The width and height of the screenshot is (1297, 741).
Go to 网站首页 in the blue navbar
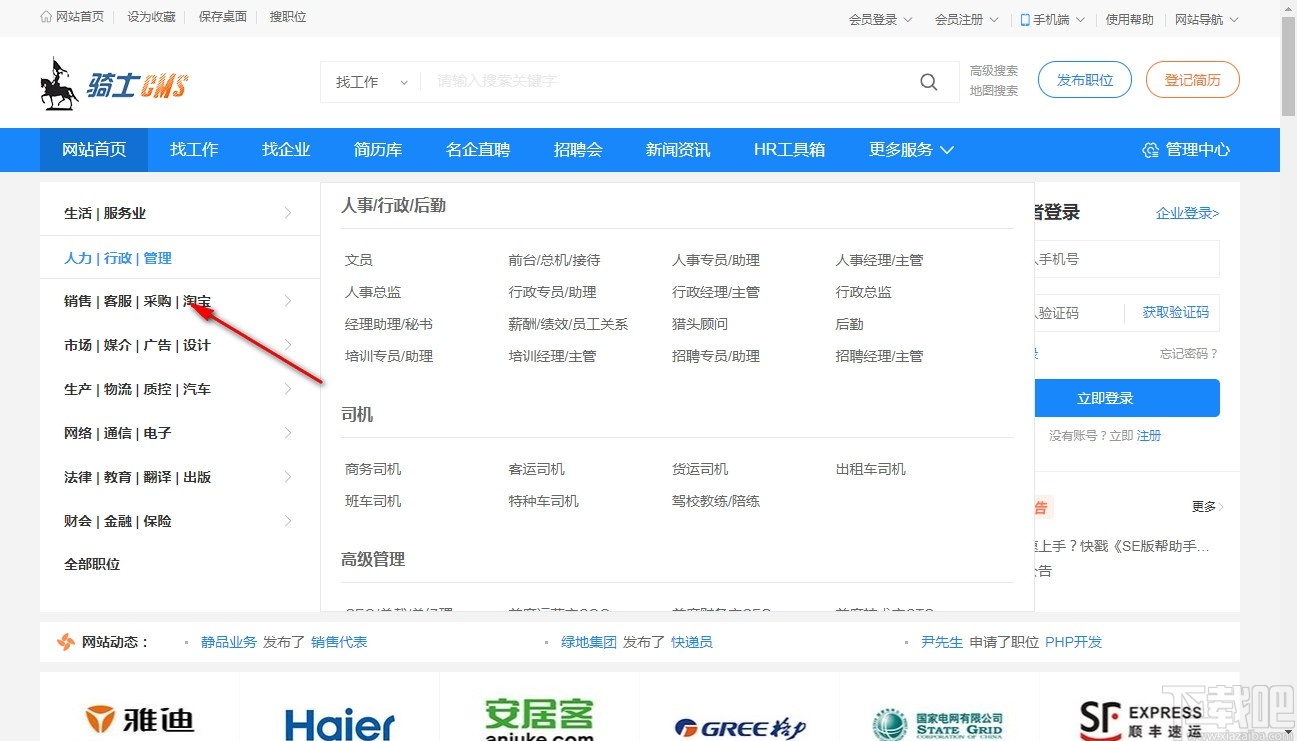click(x=94, y=150)
